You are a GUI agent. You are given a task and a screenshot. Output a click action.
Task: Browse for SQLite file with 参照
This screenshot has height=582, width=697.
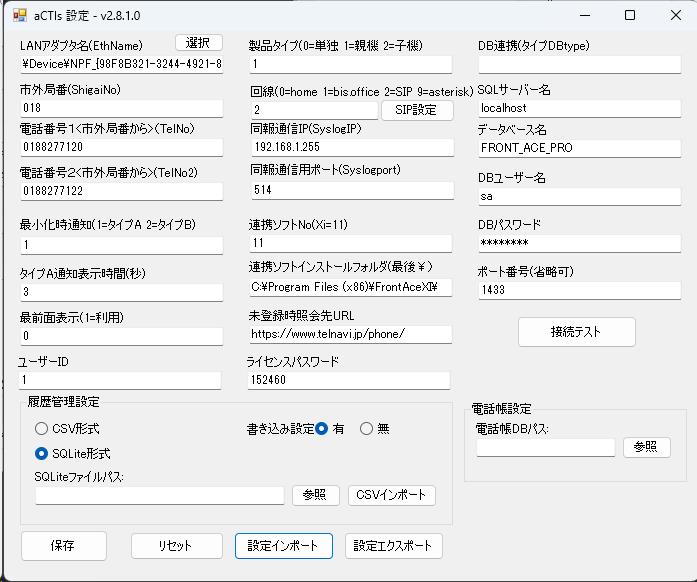pyautogui.click(x=316, y=495)
